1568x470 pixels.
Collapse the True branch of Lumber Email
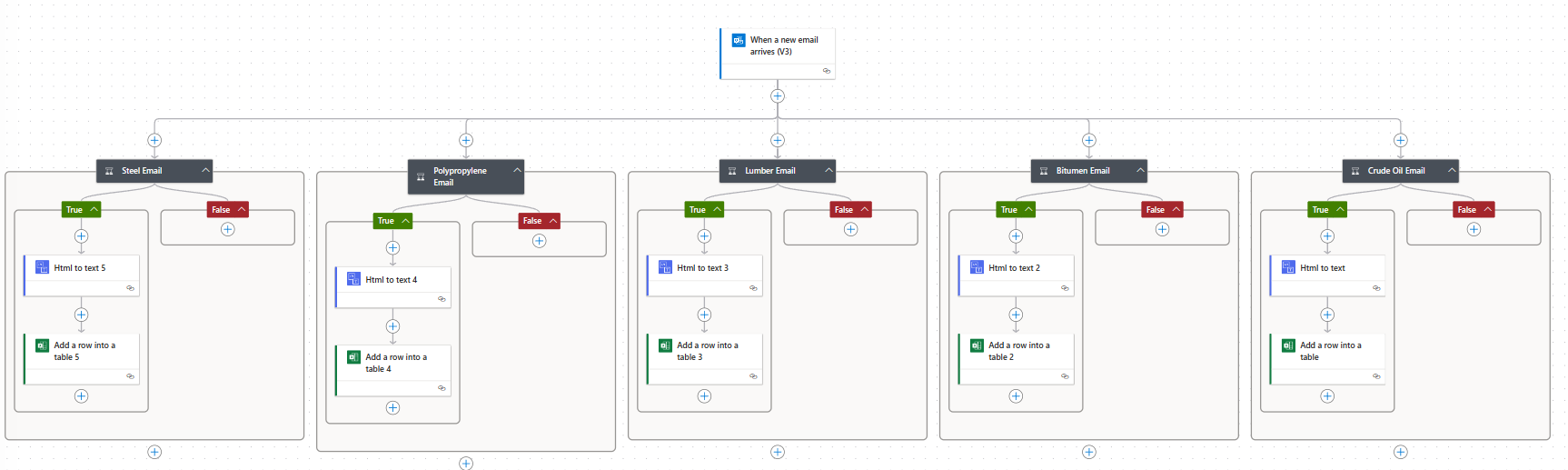pos(717,209)
